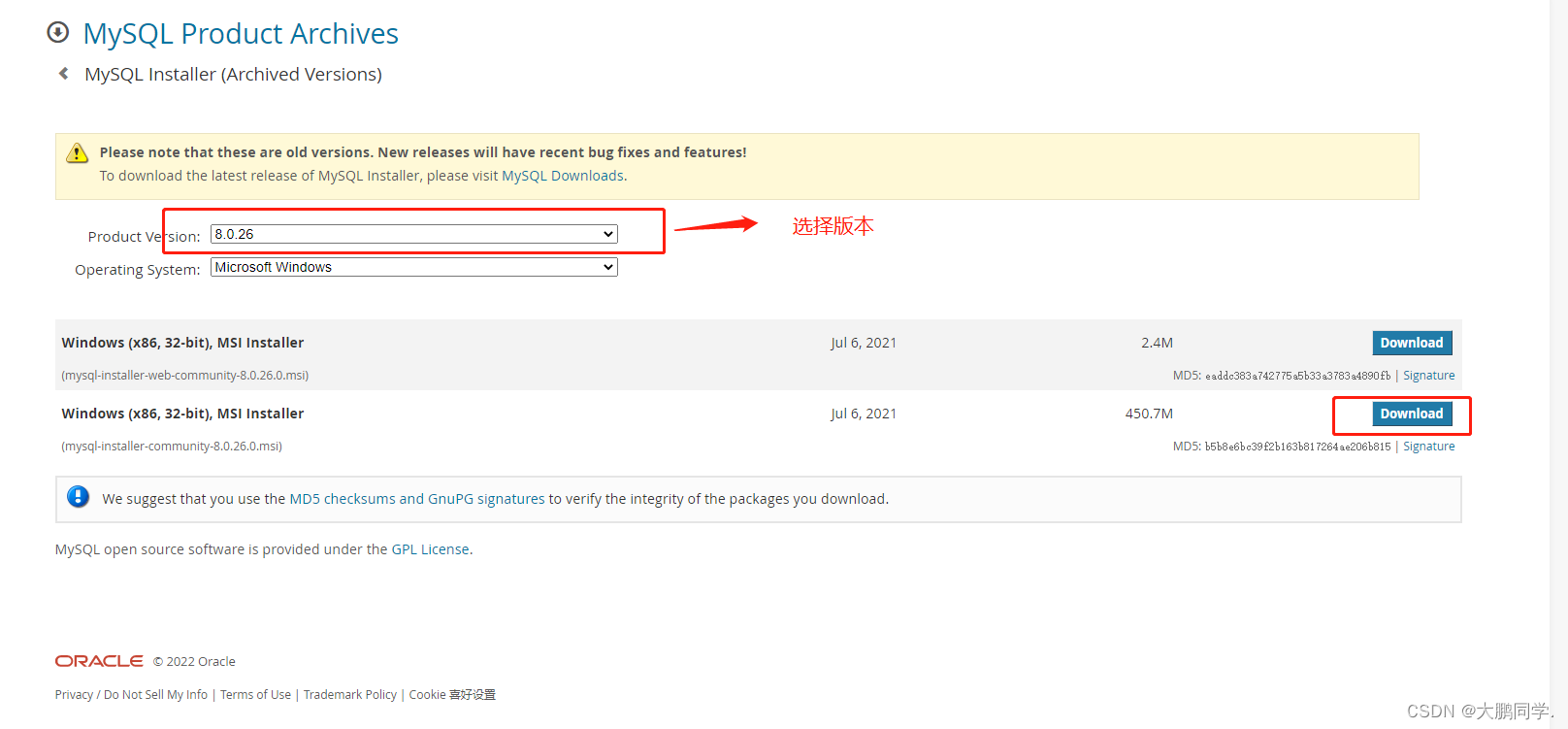Click the back chevron before MySQL Installer
Viewport: 1568px width, 729px height.
[x=64, y=74]
